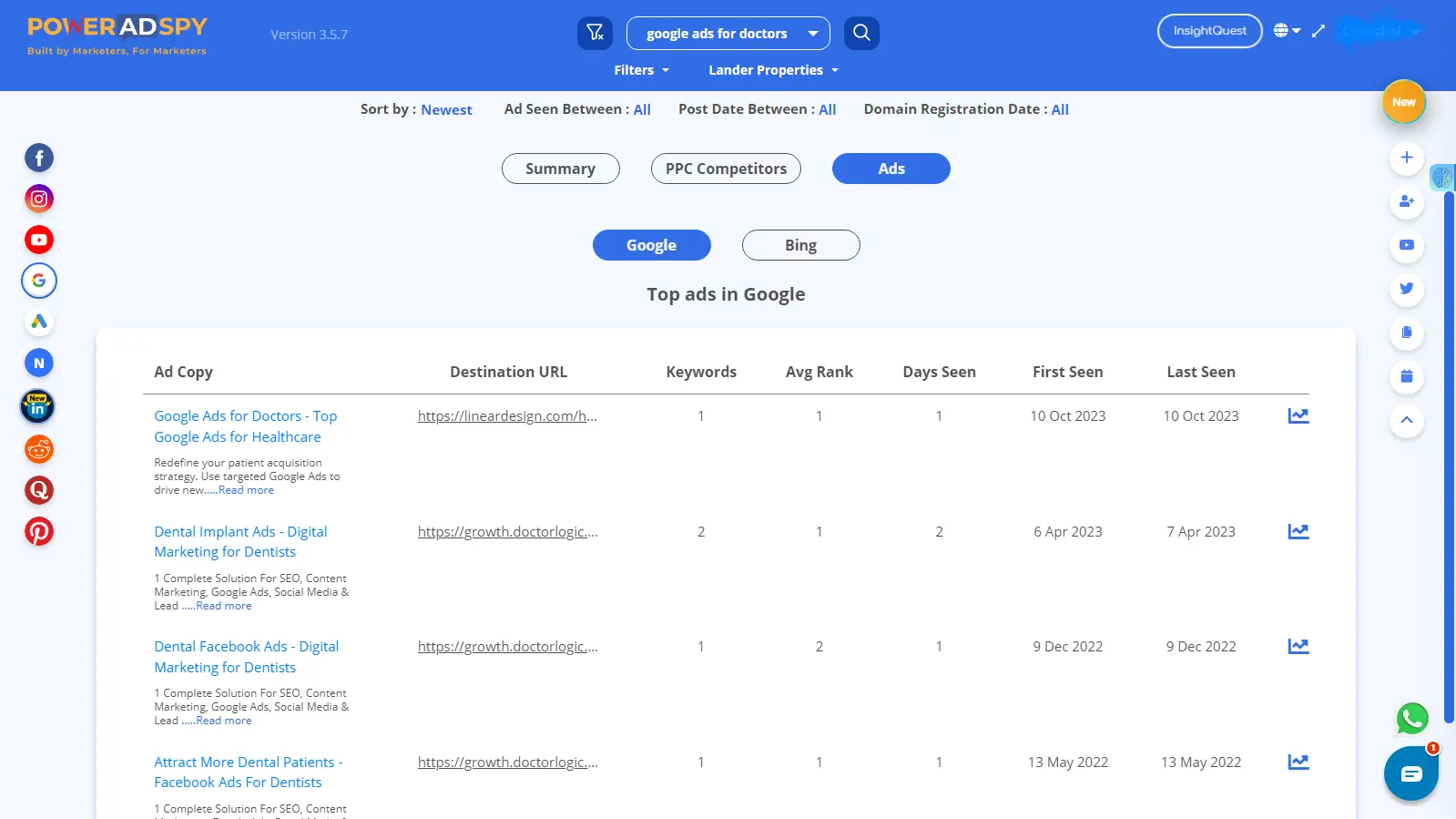Viewport: 1456px width, 819px height.
Task: Switch to the Summary tab
Action: click(560, 169)
